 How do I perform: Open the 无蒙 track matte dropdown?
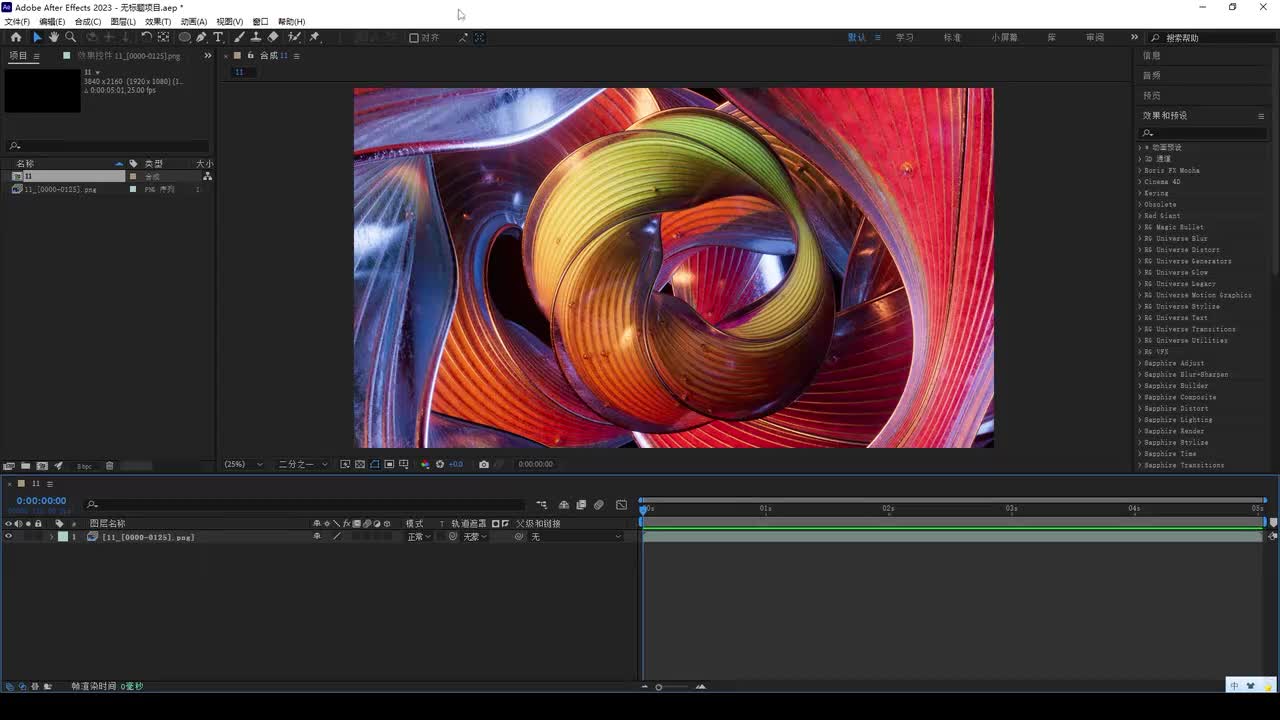click(475, 537)
